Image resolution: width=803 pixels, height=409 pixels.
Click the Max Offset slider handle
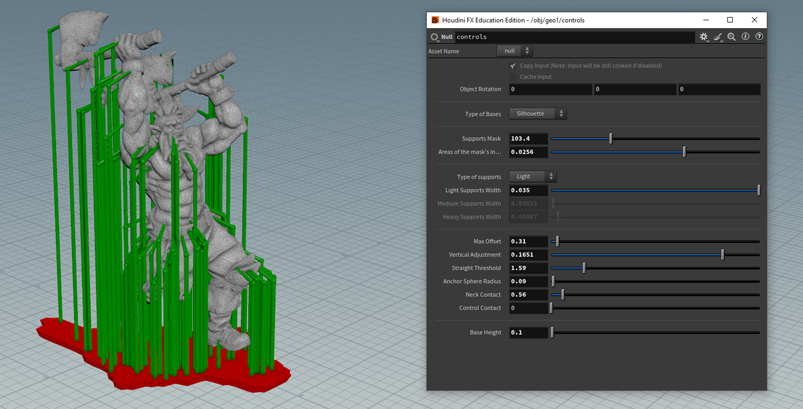click(x=558, y=242)
